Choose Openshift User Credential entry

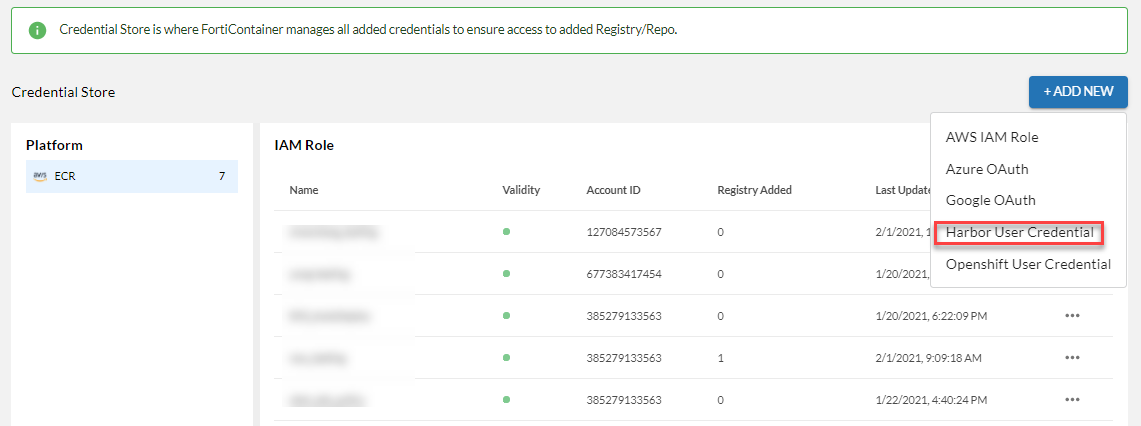(x=1028, y=264)
